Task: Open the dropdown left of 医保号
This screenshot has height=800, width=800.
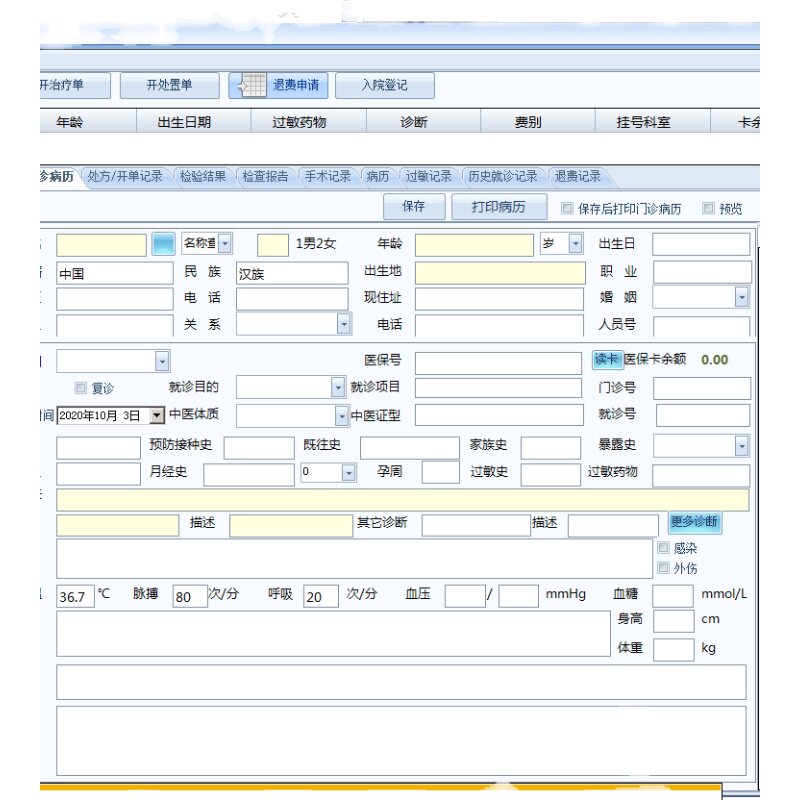Action: tap(162, 361)
